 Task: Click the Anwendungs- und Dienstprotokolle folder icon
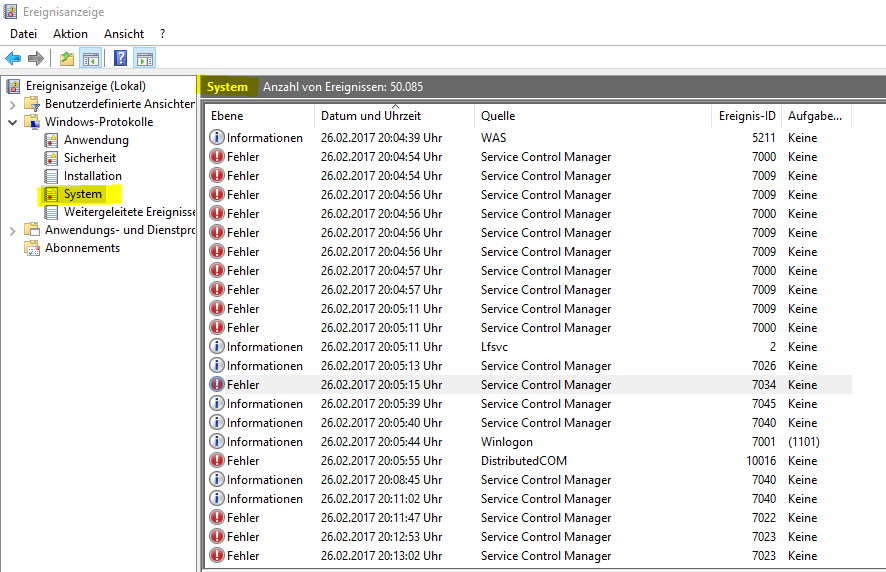[x=32, y=230]
